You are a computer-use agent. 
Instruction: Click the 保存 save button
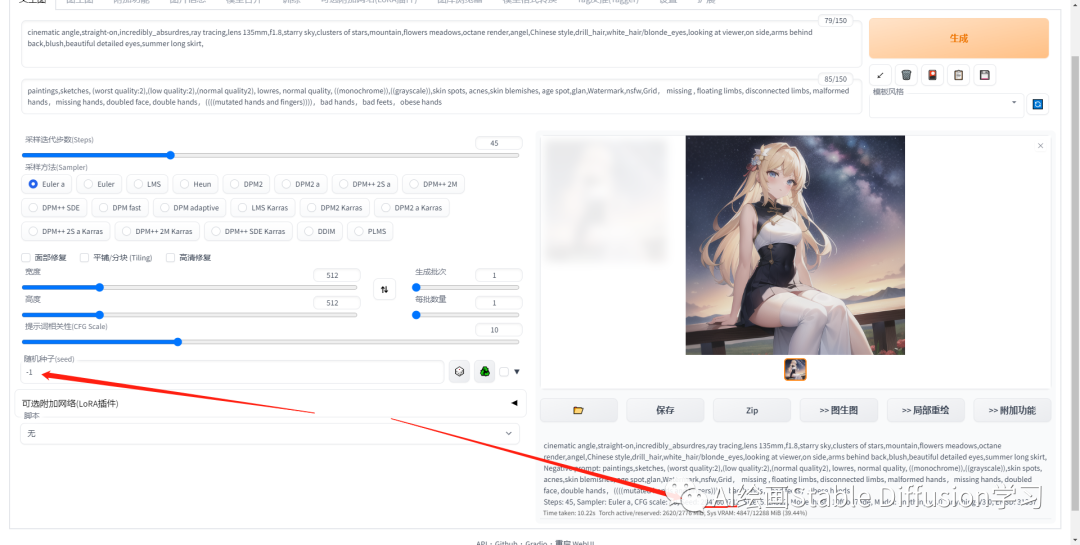click(665, 410)
